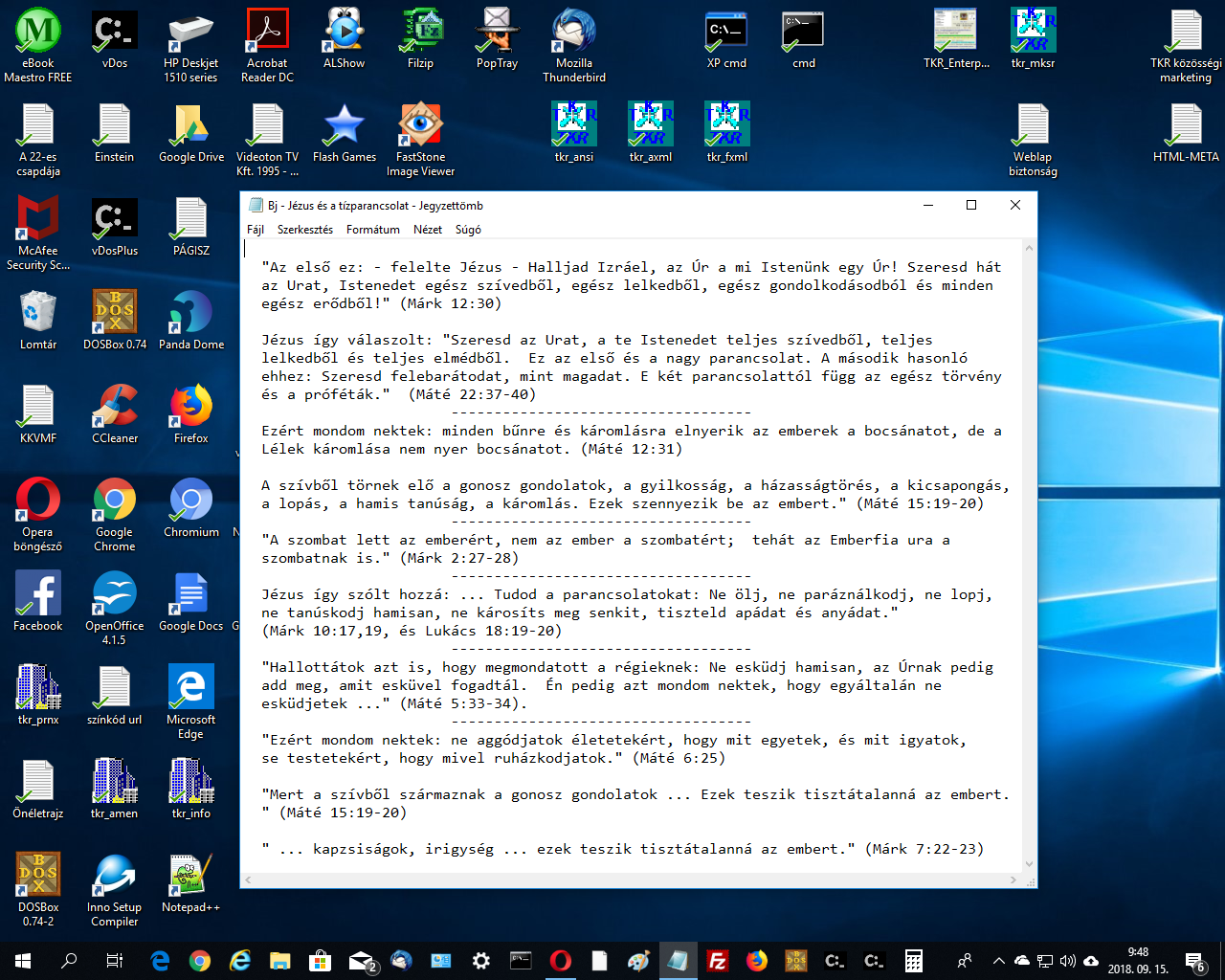
Task: Open Calculator from the taskbar
Action: click(914, 961)
